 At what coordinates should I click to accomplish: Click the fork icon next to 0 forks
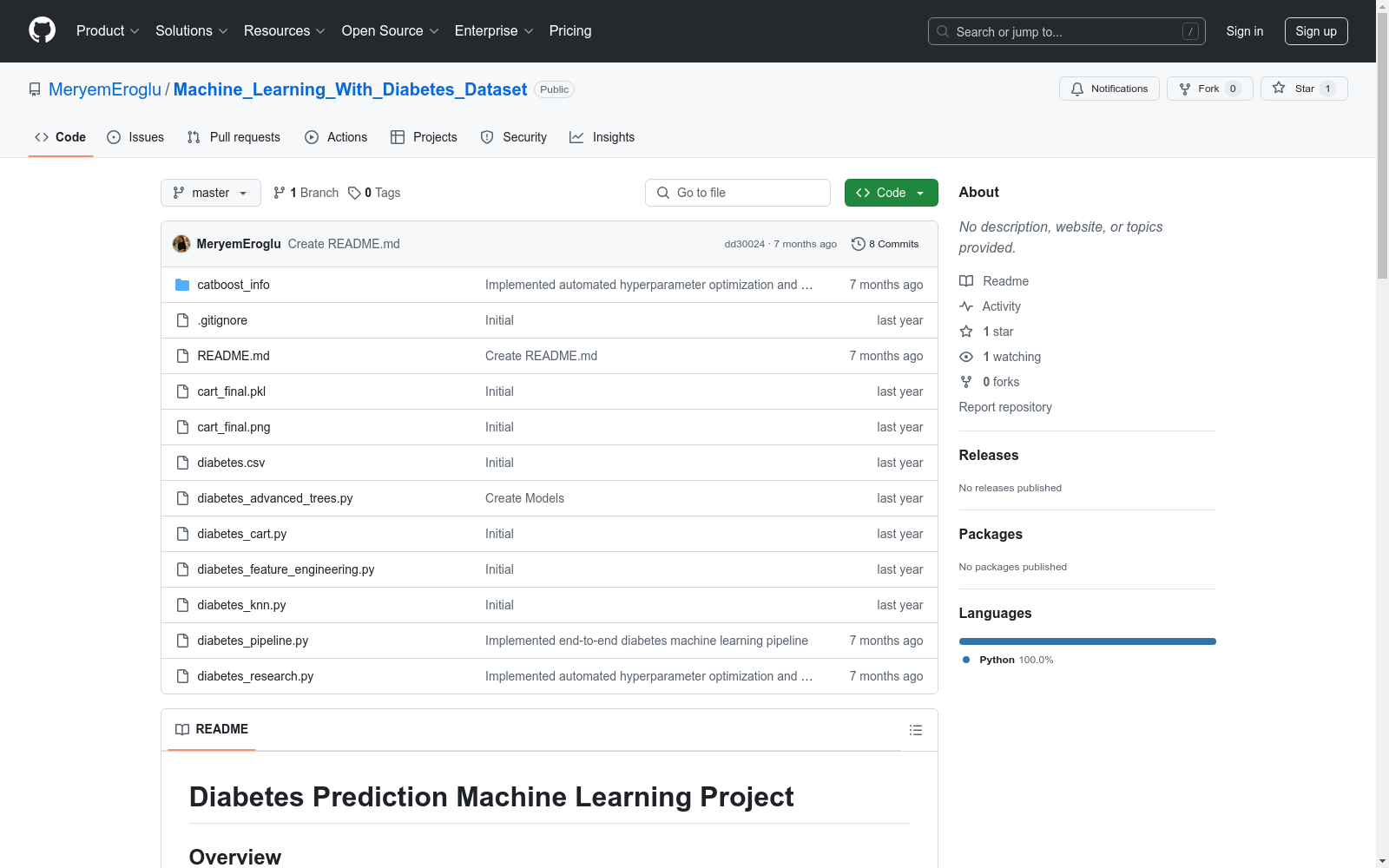tap(966, 382)
